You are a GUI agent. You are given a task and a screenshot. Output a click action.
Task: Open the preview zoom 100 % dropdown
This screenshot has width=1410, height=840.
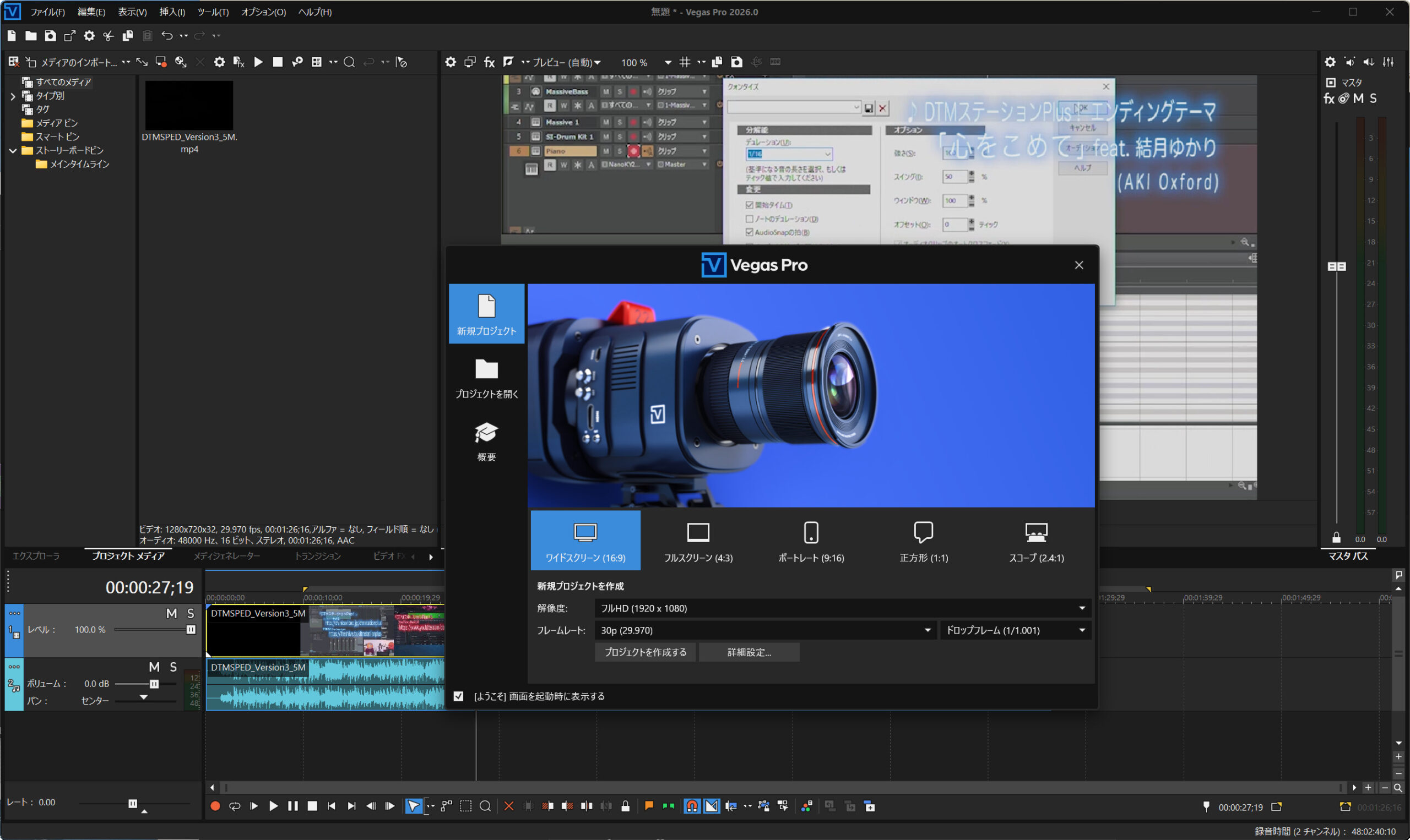coord(668,62)
